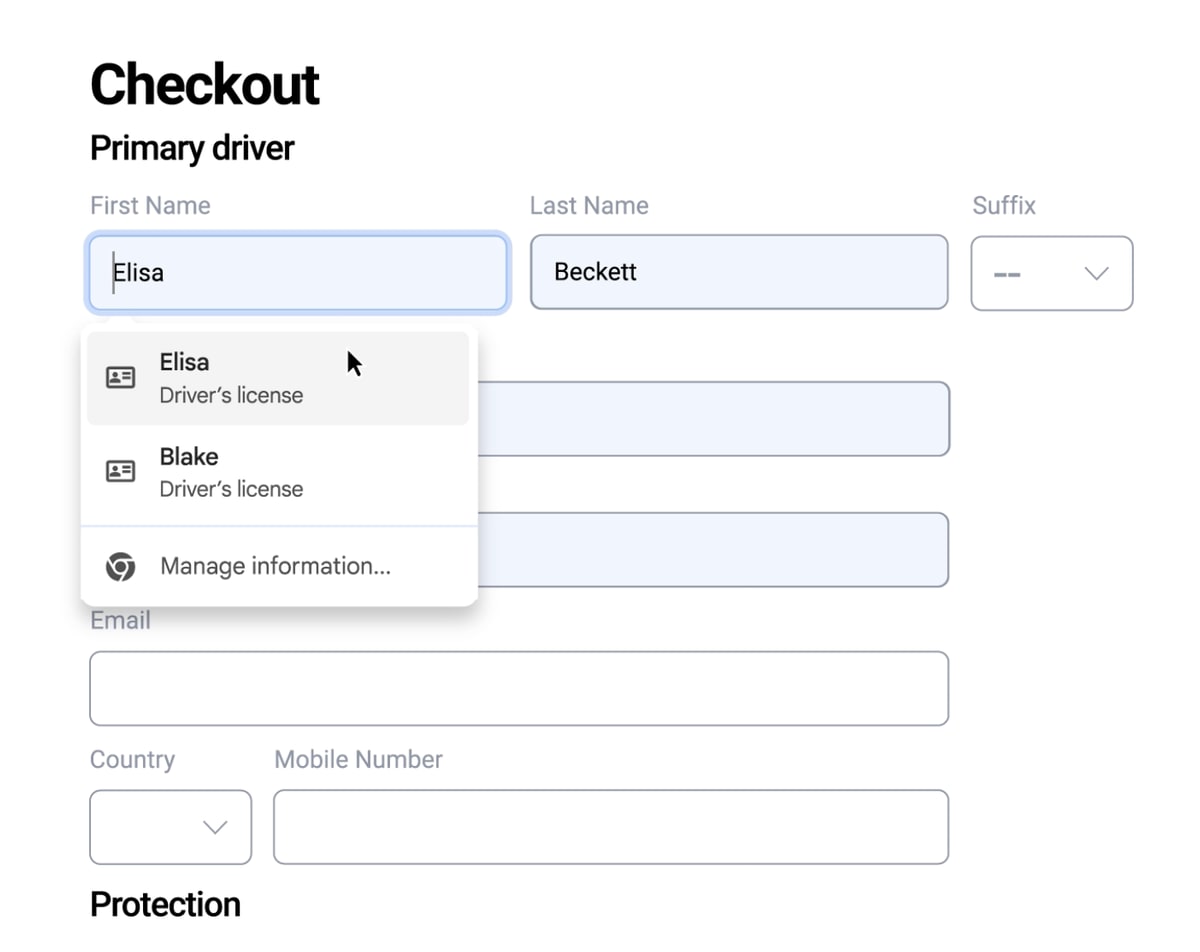1200x952 pixels.
Task: Open the Country dropdown
Action: point(170,827)
